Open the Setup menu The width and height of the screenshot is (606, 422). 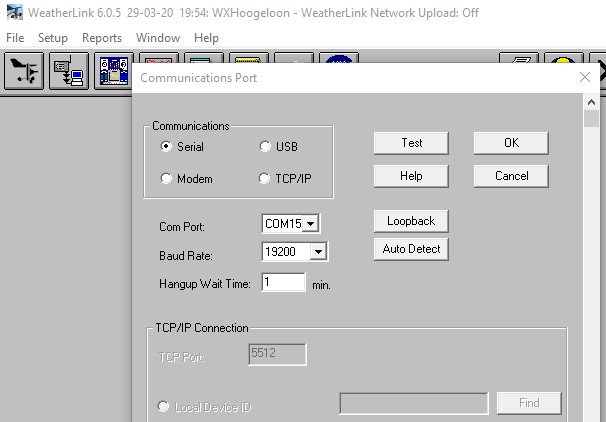(53, 38)
